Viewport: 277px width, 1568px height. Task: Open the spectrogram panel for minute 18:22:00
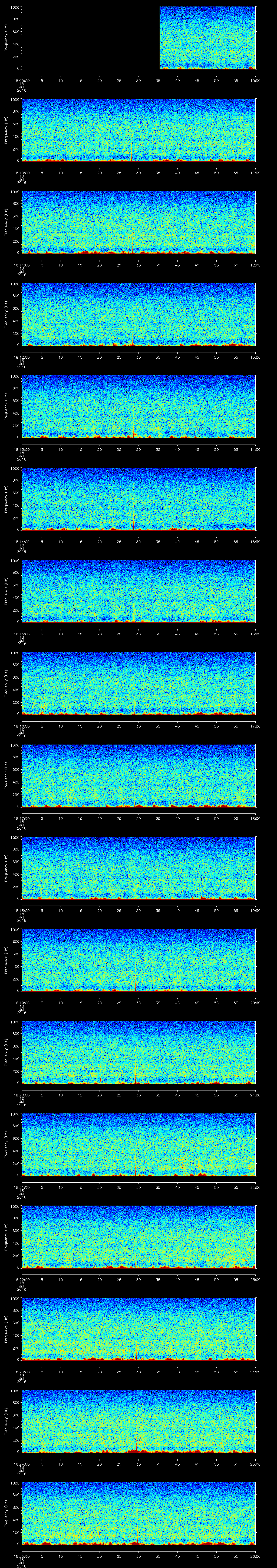(x=138, y=1237)
